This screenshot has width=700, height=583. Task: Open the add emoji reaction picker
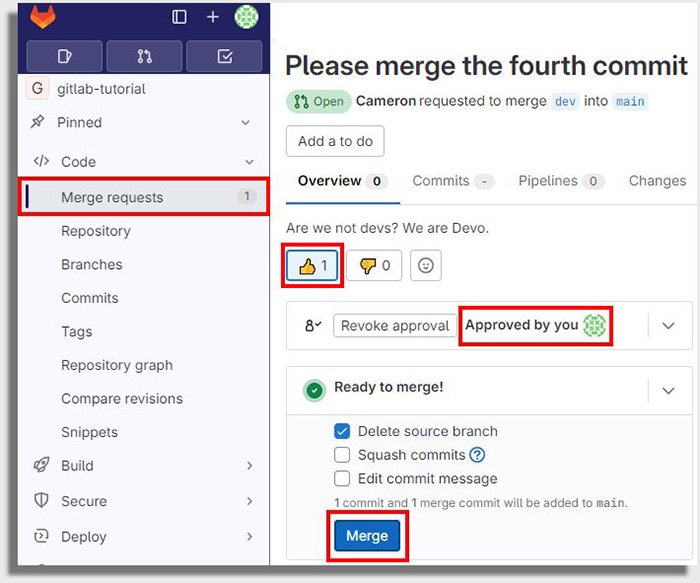[426, 266]
